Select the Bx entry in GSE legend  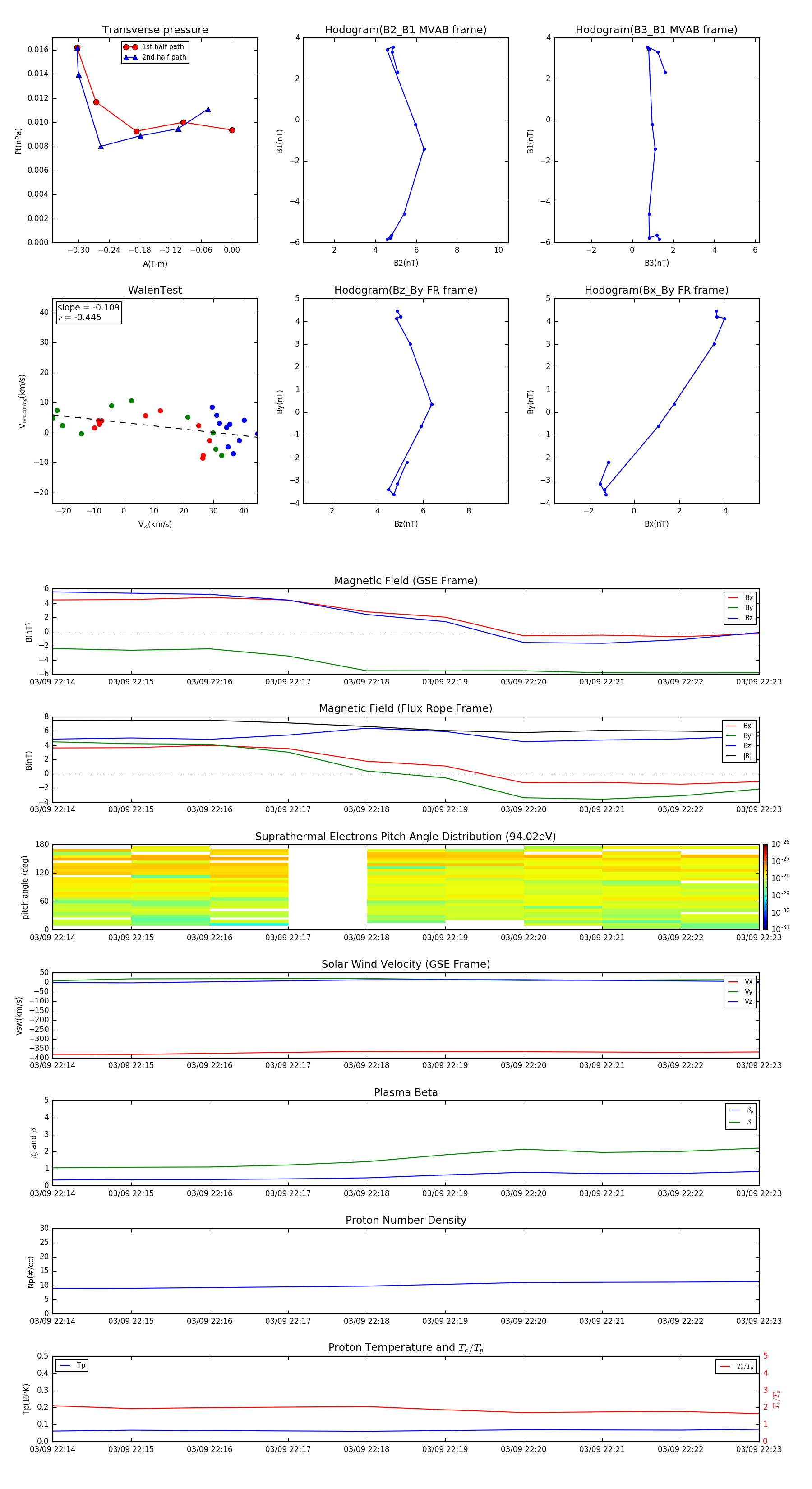740,598
